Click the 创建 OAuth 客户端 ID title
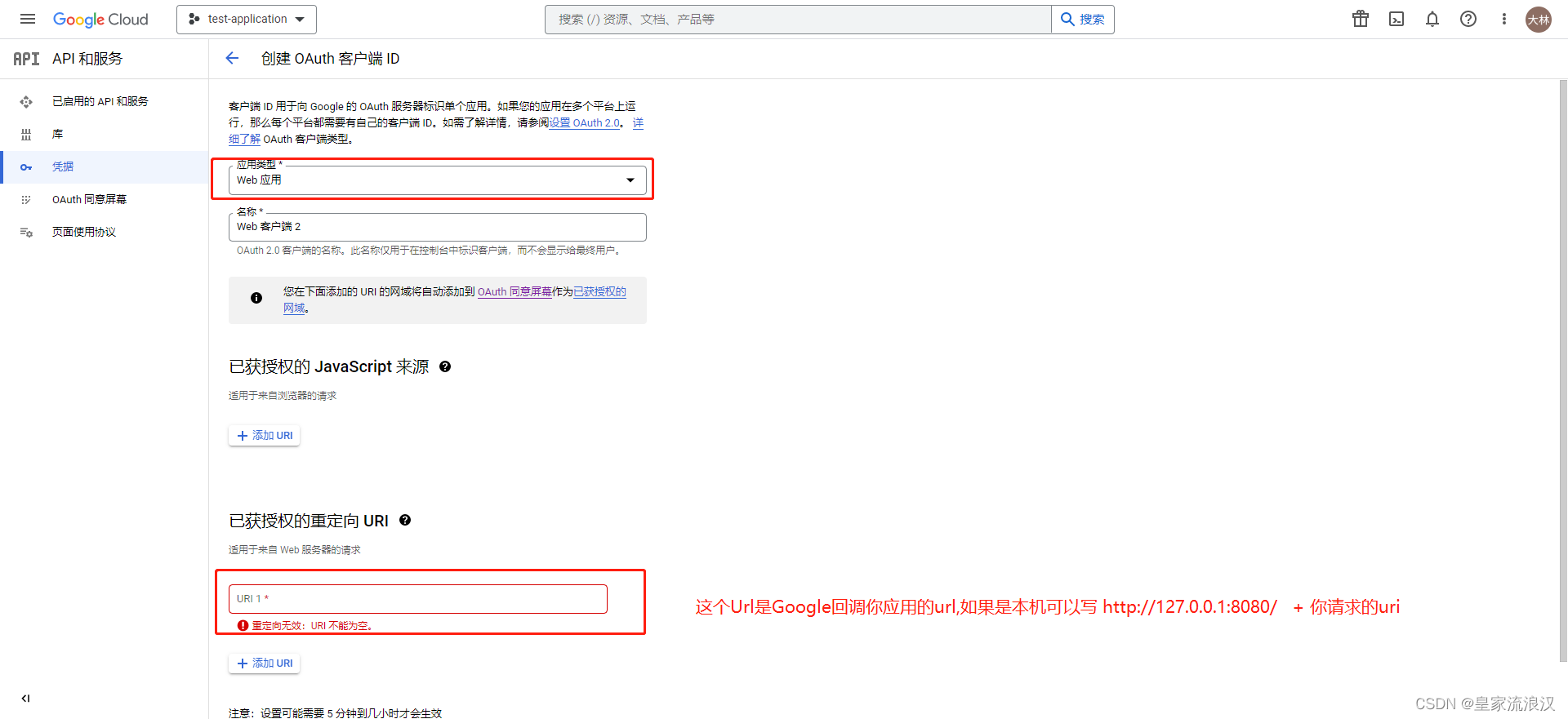Viewport: 1568px width, 719px height. pos(330,59)
